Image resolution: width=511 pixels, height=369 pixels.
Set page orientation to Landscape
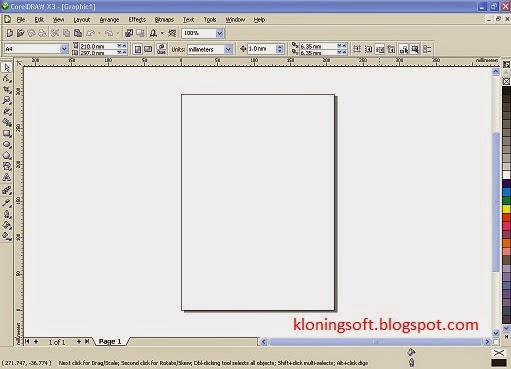tap(148, 49)
